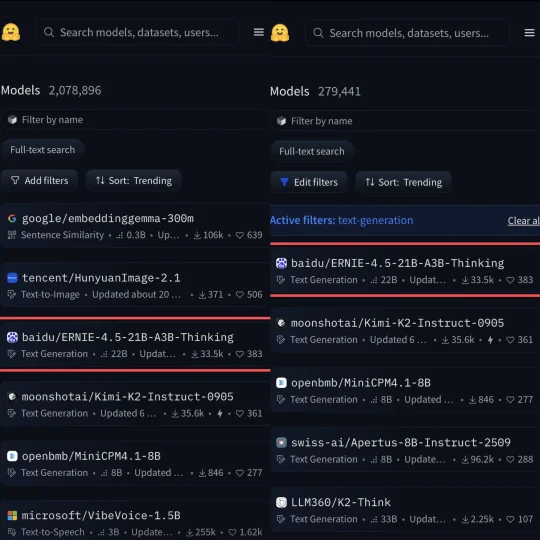Focus the right panel Filter by name field

point(405,121)
